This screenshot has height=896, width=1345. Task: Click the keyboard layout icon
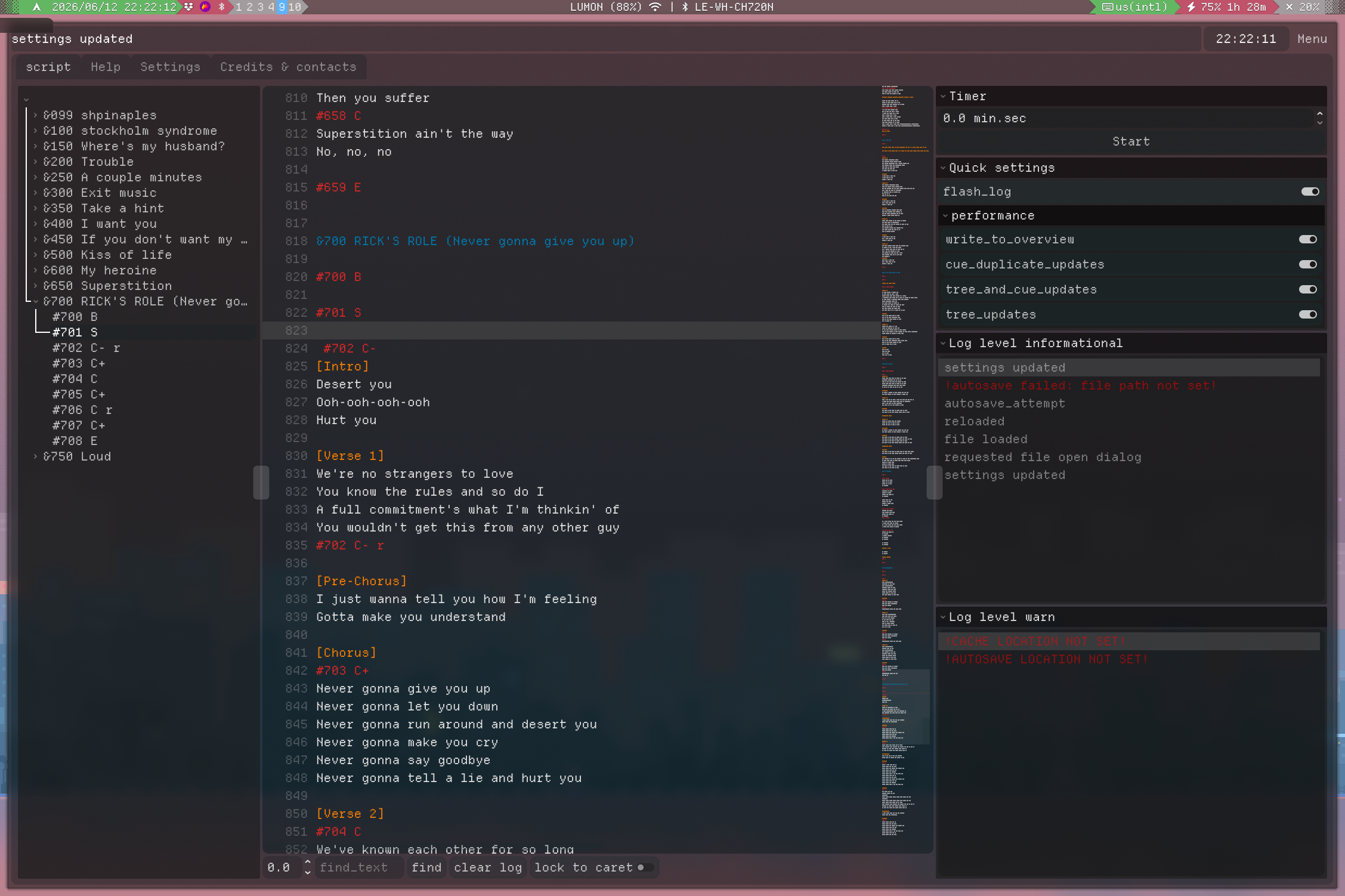tap(1108, 7)
